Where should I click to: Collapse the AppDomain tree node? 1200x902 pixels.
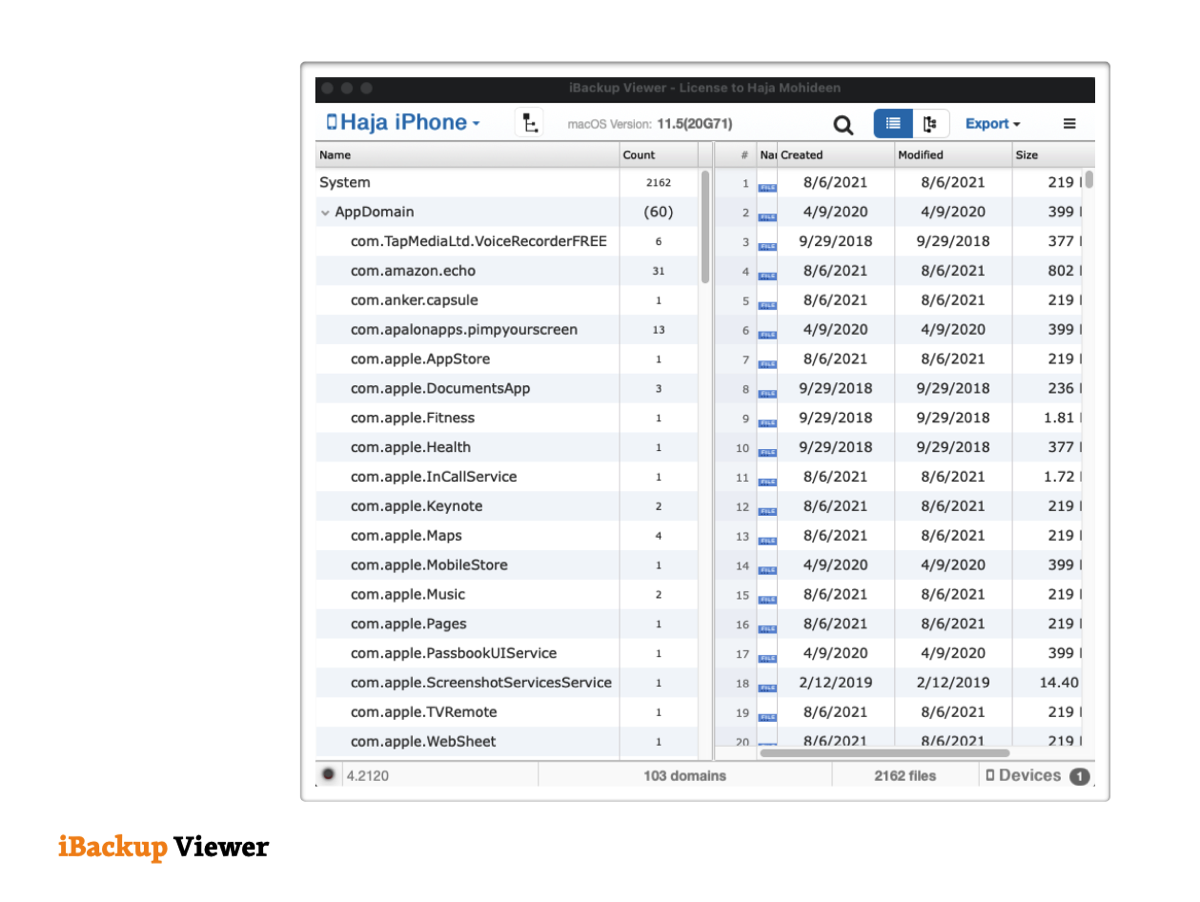click(325, 213)
